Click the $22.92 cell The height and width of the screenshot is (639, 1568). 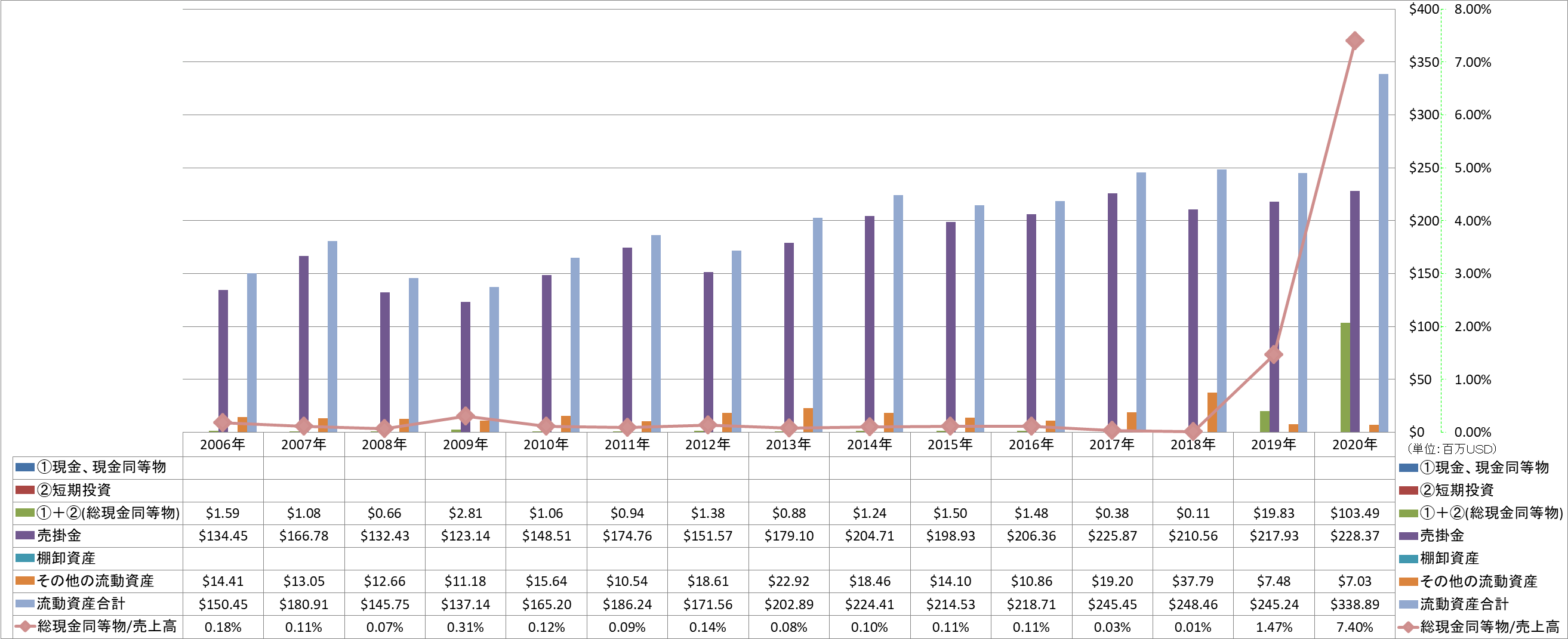(x=788, y=581)
